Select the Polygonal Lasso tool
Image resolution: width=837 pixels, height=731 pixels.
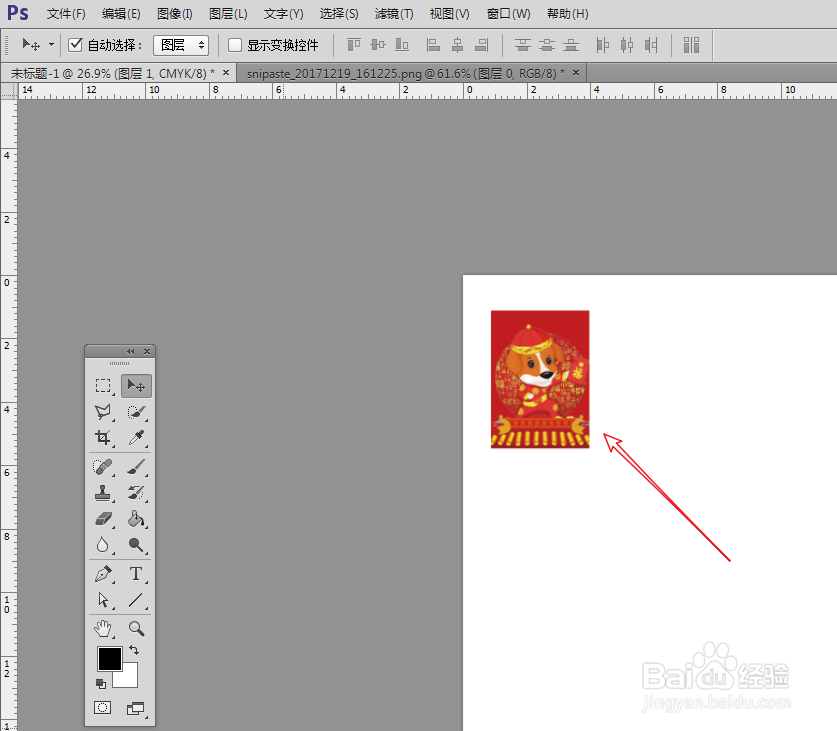coord(103,412)
